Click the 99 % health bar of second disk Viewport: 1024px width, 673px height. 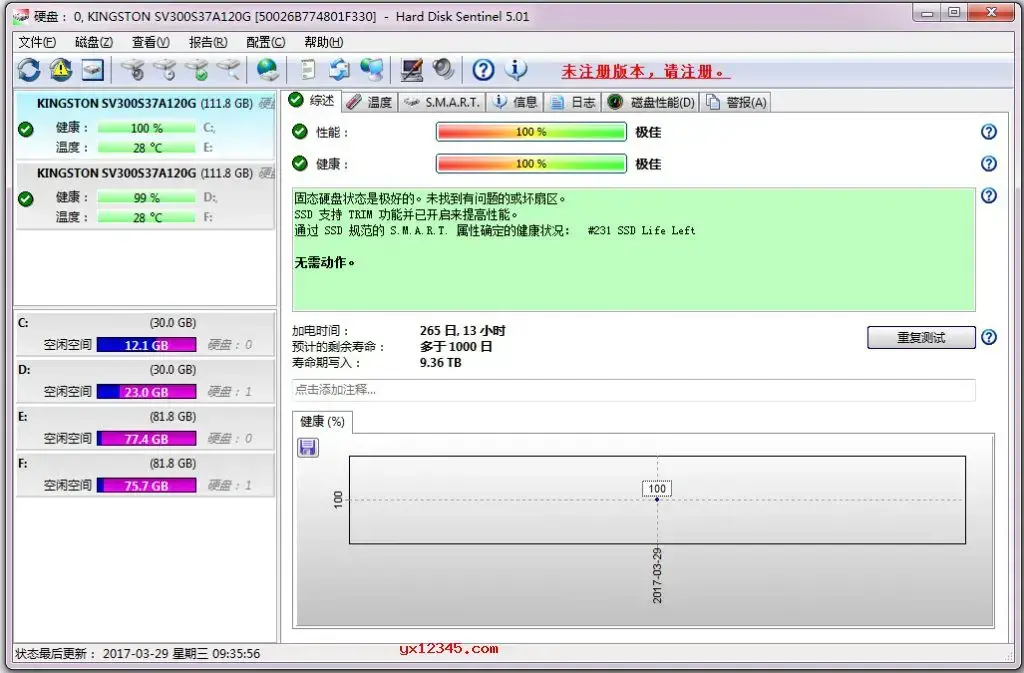point(147,198)
